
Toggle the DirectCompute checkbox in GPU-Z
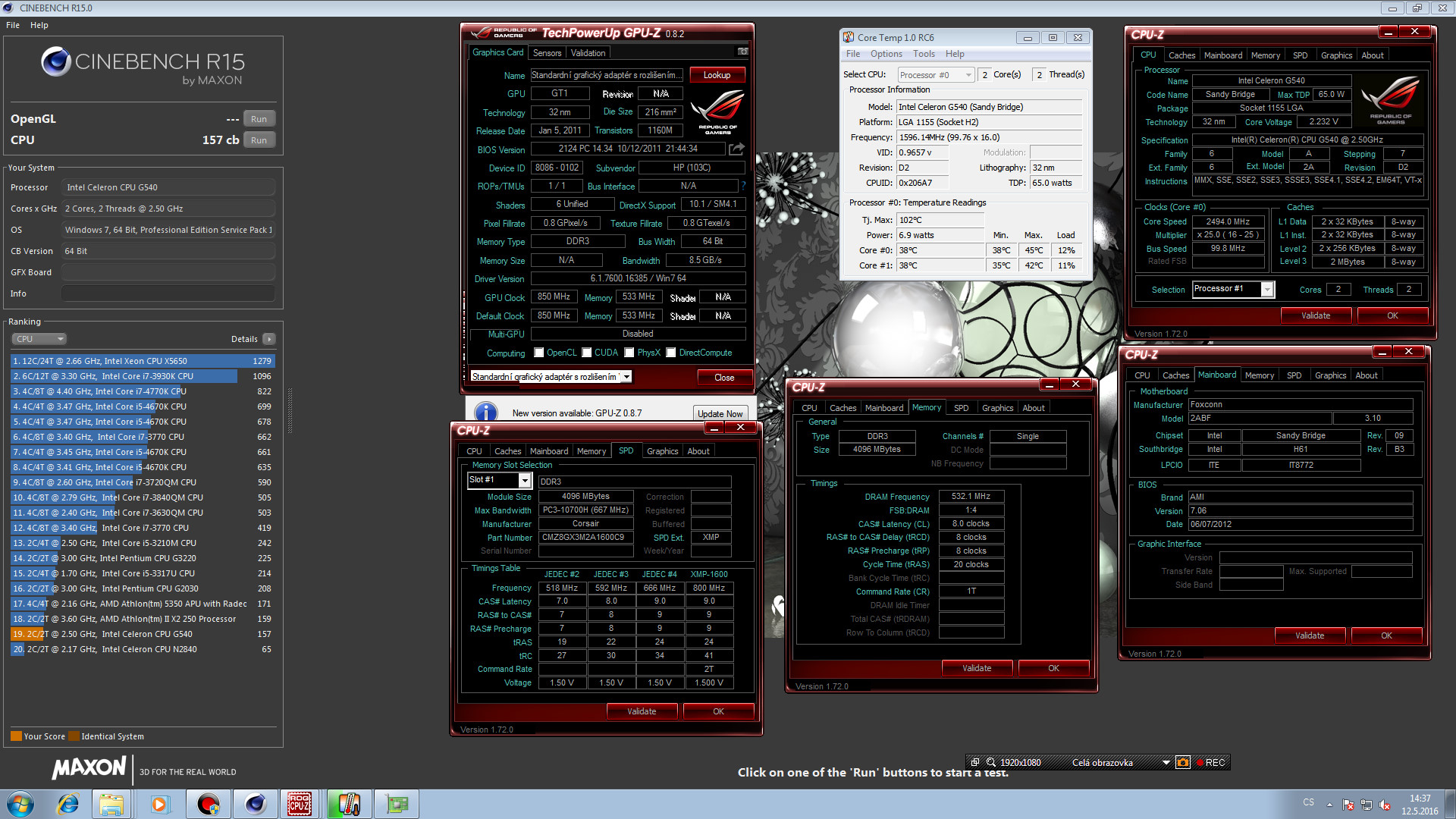(x=671, y=353)
